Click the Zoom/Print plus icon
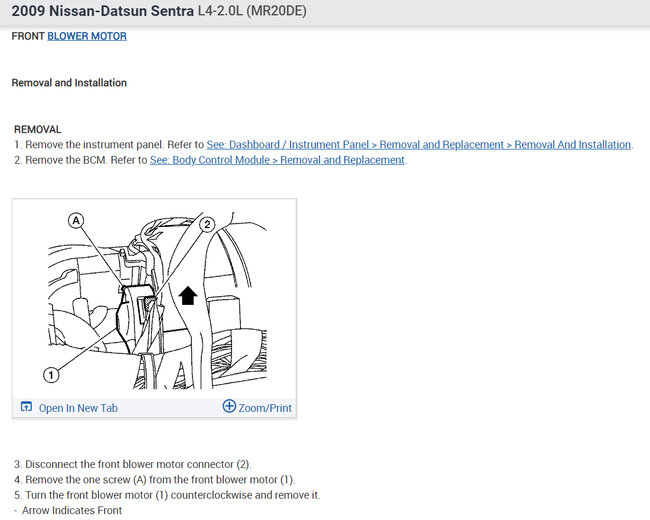650x520 pixels. click(x=229, y=406)
